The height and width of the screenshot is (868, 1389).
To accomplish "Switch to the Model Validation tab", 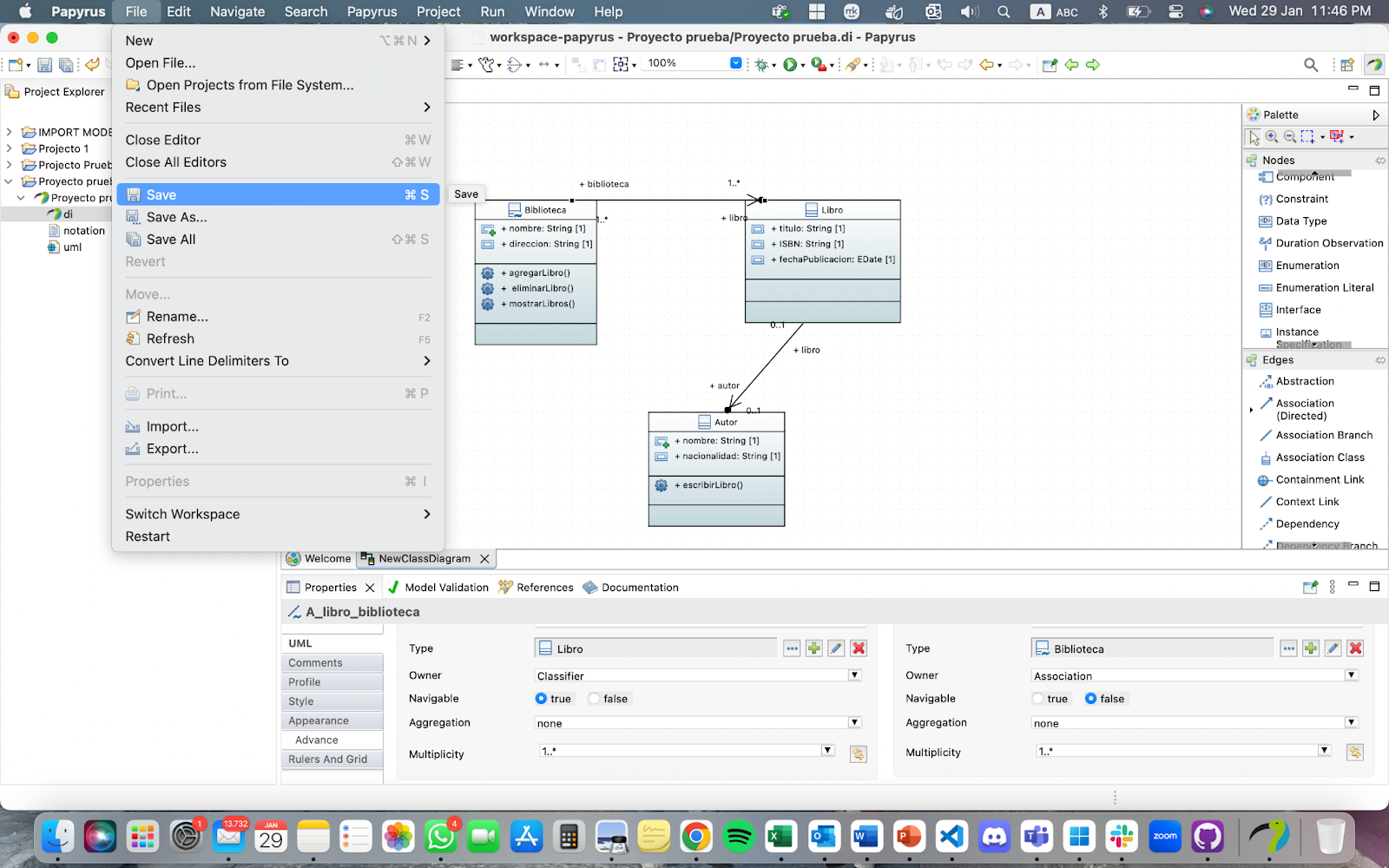I will click(438, 588).
